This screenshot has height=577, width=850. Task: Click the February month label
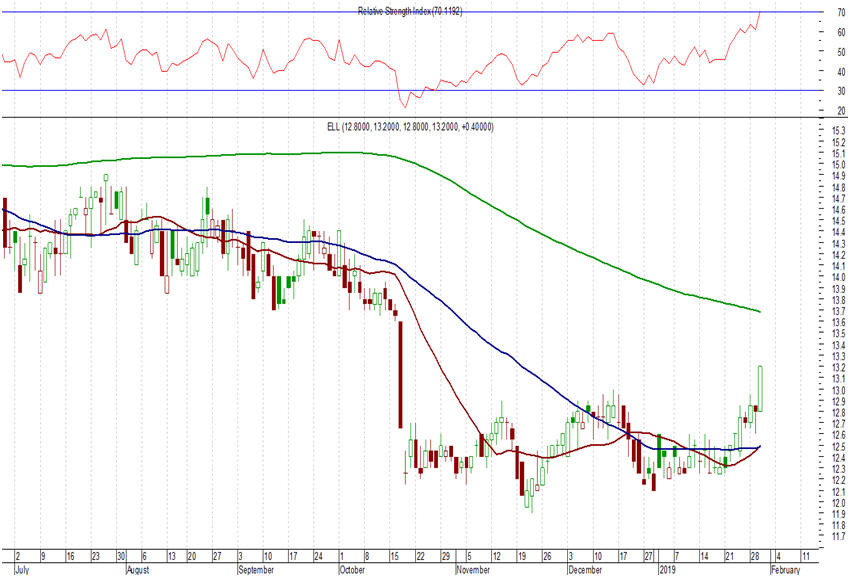point(785,570)
